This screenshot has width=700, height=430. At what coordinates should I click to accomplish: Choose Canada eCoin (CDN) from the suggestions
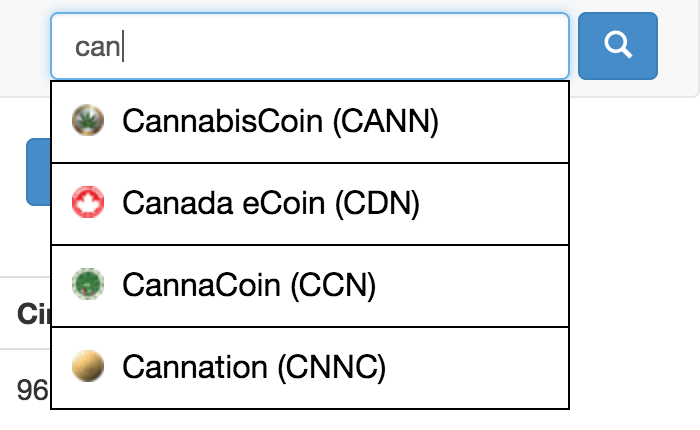[x=310, y=204]
